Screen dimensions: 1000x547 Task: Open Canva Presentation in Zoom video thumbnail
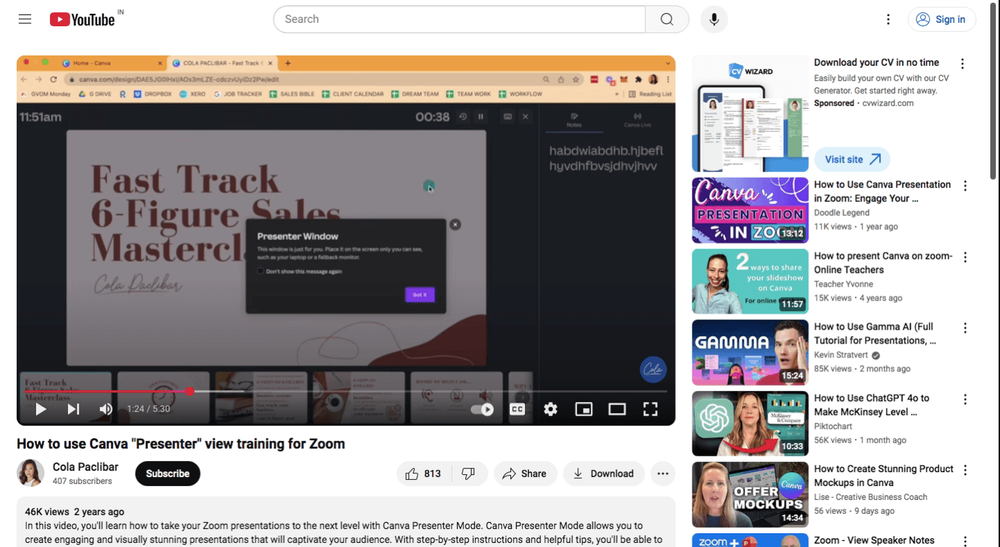(750, 210)
